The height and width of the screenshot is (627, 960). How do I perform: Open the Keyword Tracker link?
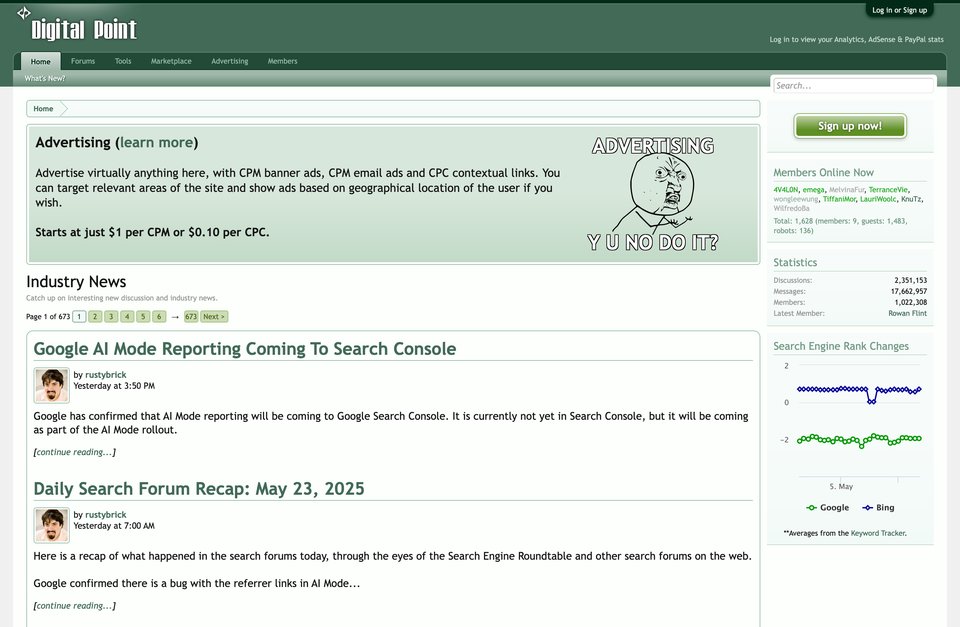877,533
